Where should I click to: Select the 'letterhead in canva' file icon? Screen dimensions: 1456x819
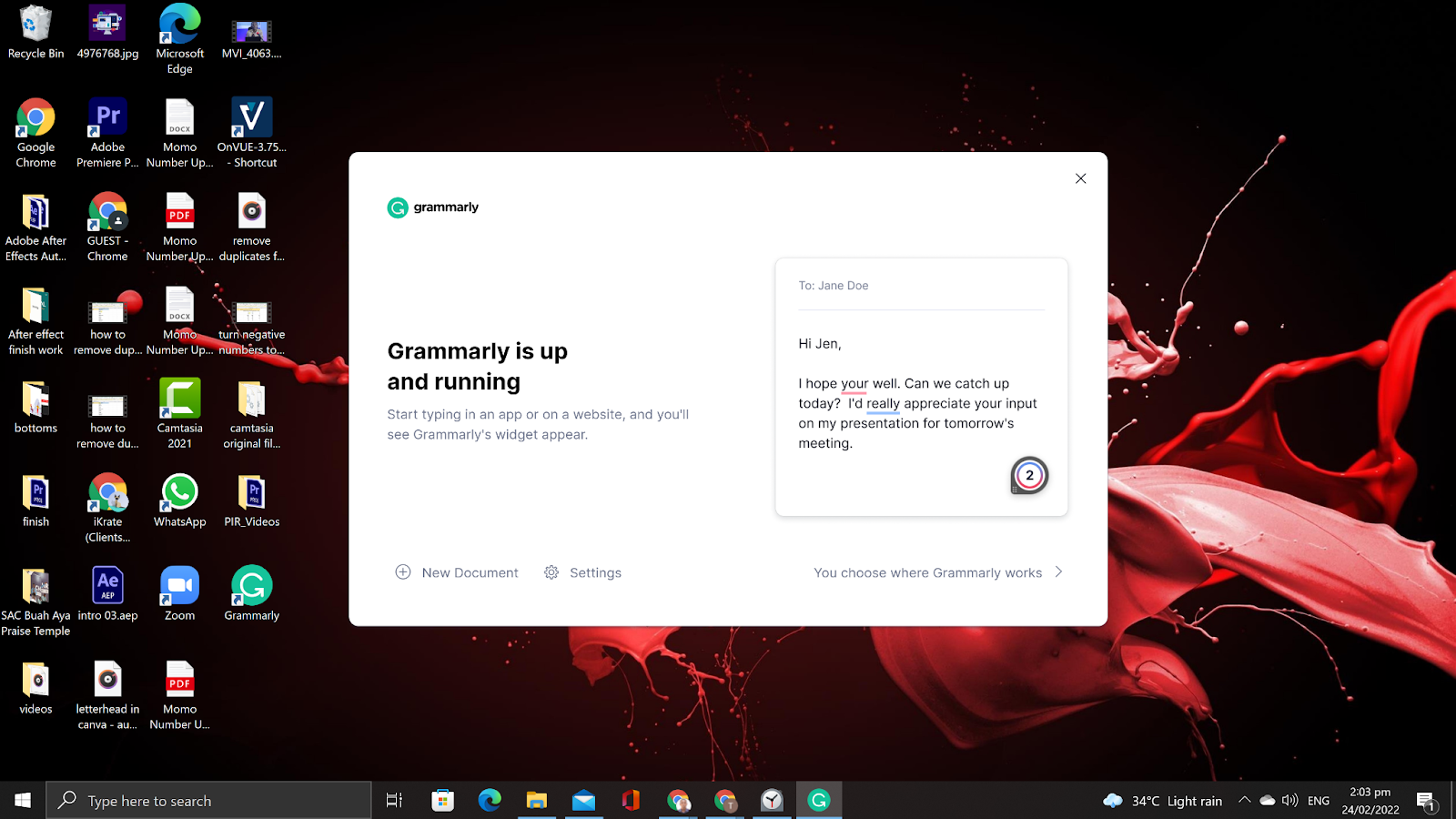pos(107,695)
